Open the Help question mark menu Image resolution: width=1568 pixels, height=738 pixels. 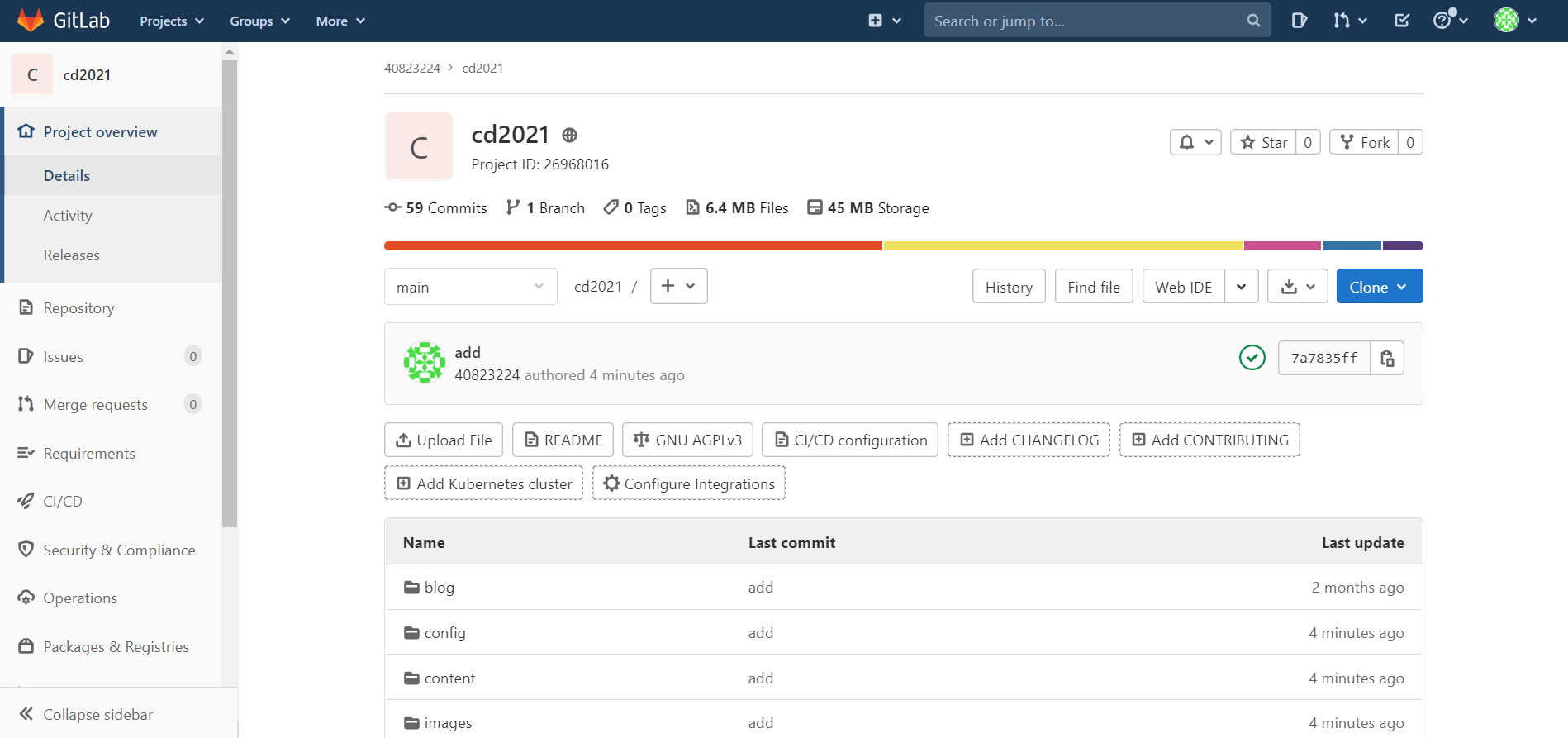click(x=1450, y=21)
